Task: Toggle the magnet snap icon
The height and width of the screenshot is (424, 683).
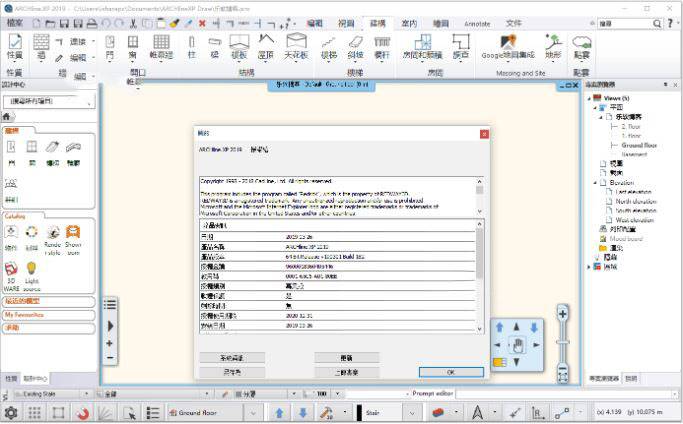Action: pos(83,412)
